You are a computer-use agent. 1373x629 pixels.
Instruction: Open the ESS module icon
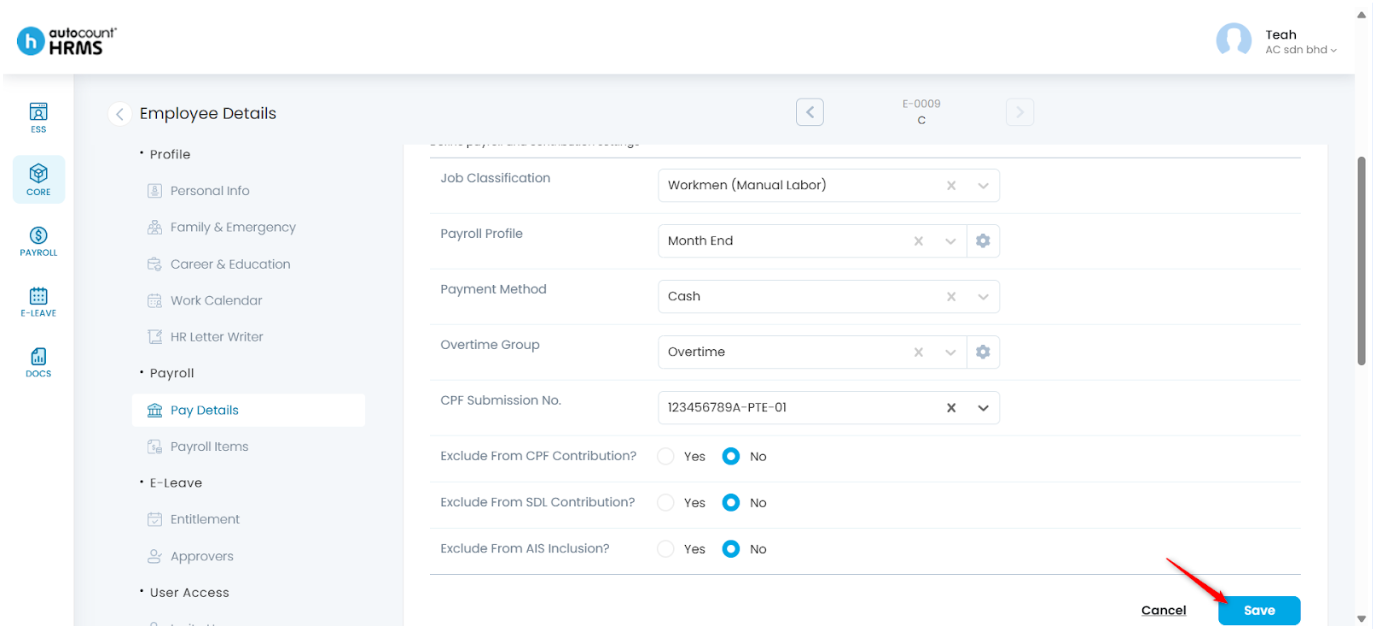pos(38,118)
